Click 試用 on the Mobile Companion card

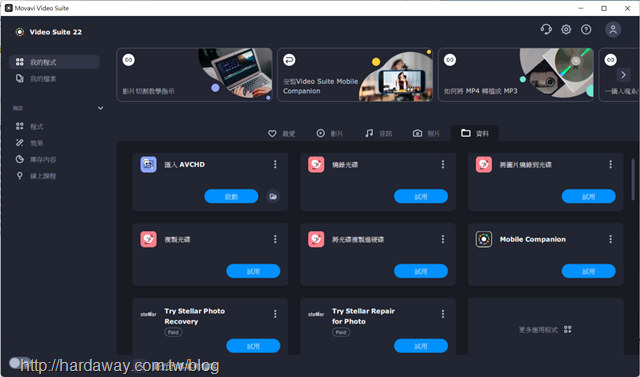pyautogui.click(x=589, y=271)
